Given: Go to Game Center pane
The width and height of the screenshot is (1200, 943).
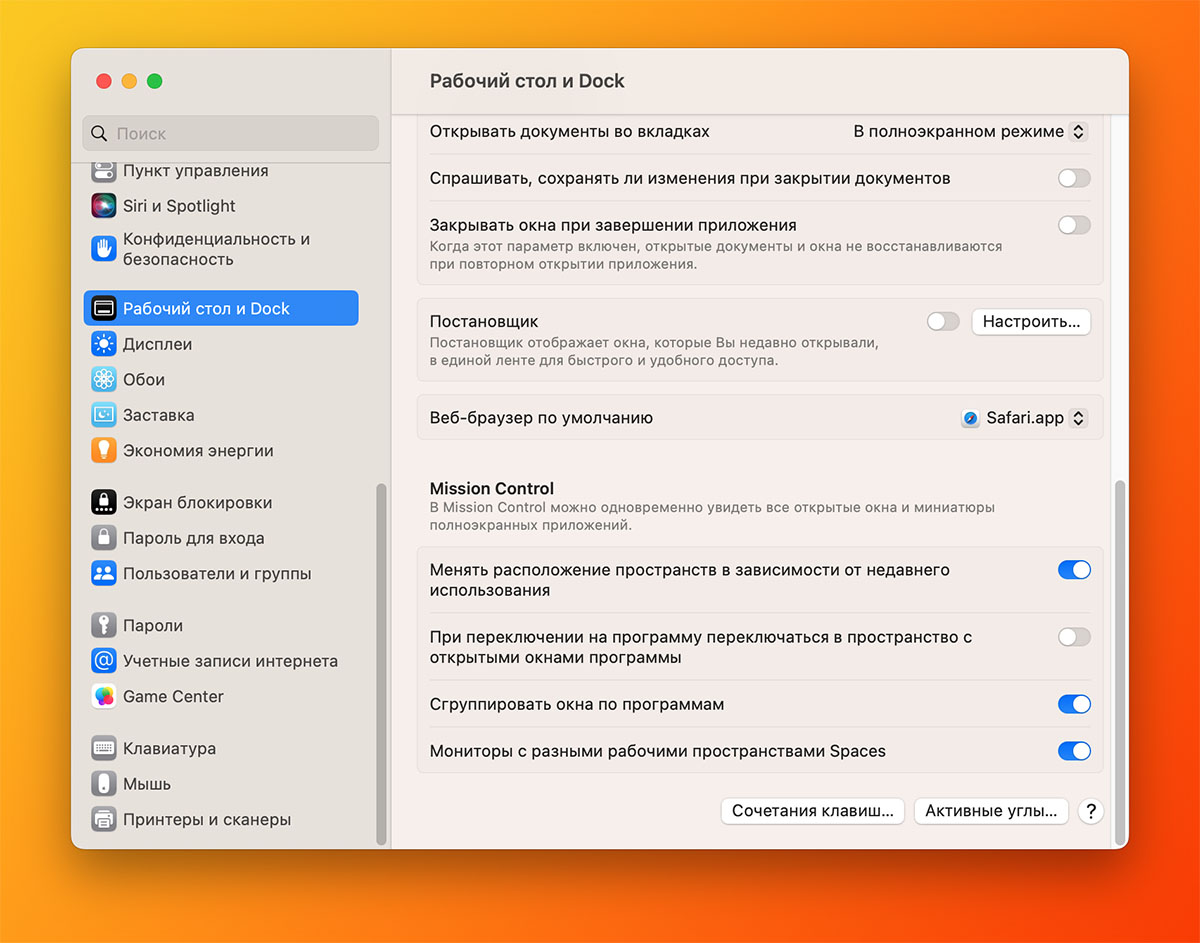Looking at the screenshot, I should (221, 696).
